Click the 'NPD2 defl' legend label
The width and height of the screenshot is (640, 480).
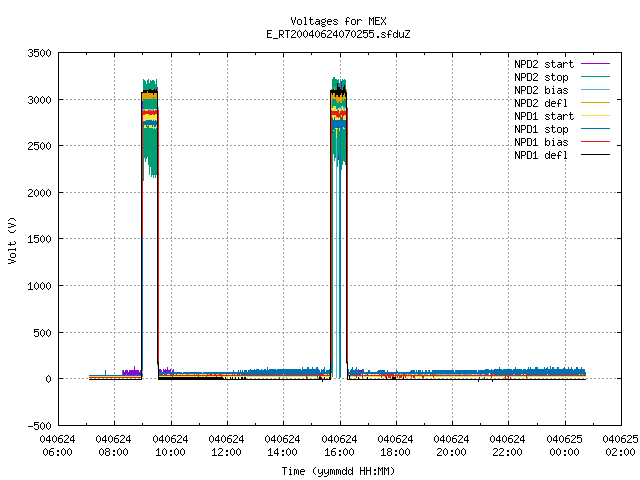point(541,103)
